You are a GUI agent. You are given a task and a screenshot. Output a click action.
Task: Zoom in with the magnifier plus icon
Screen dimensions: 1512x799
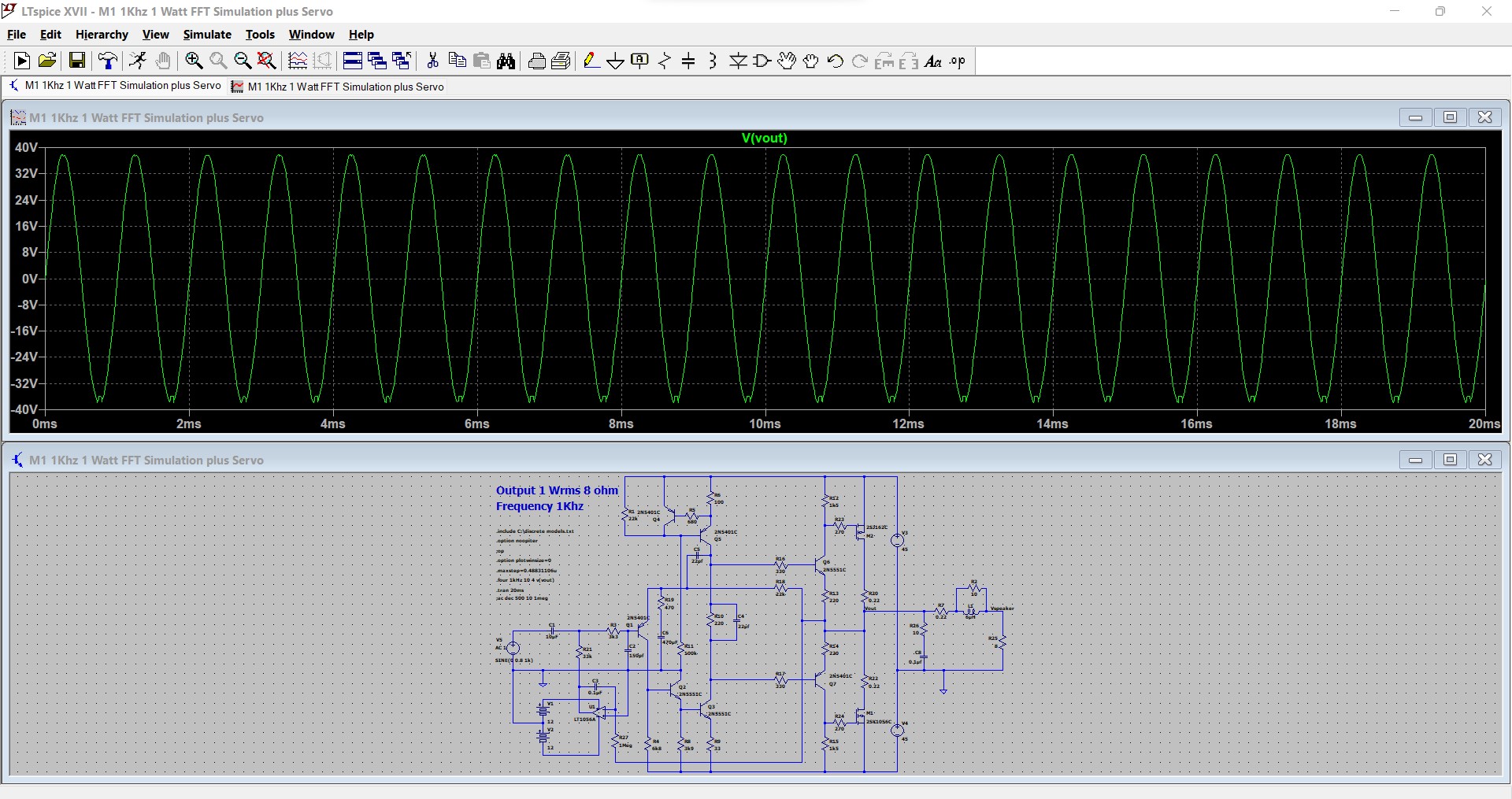tap(194, 61)
